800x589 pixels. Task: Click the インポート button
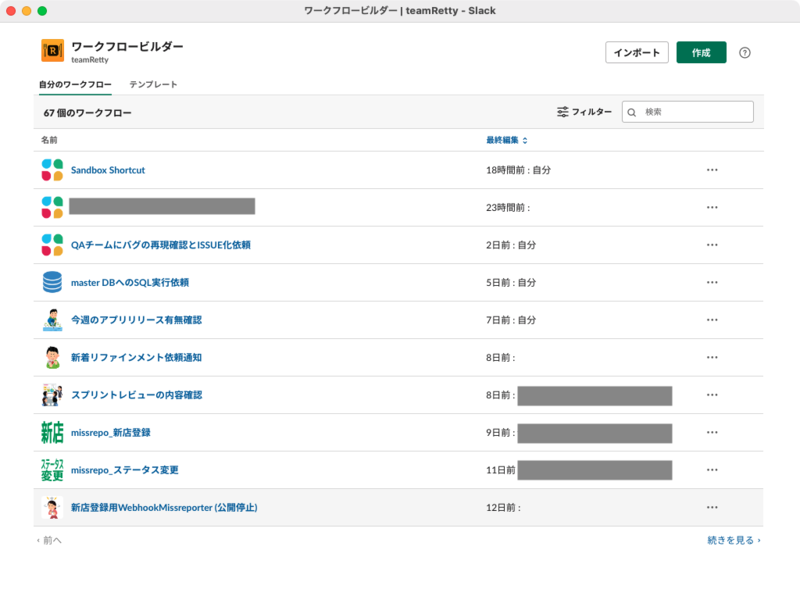point(637,53)
